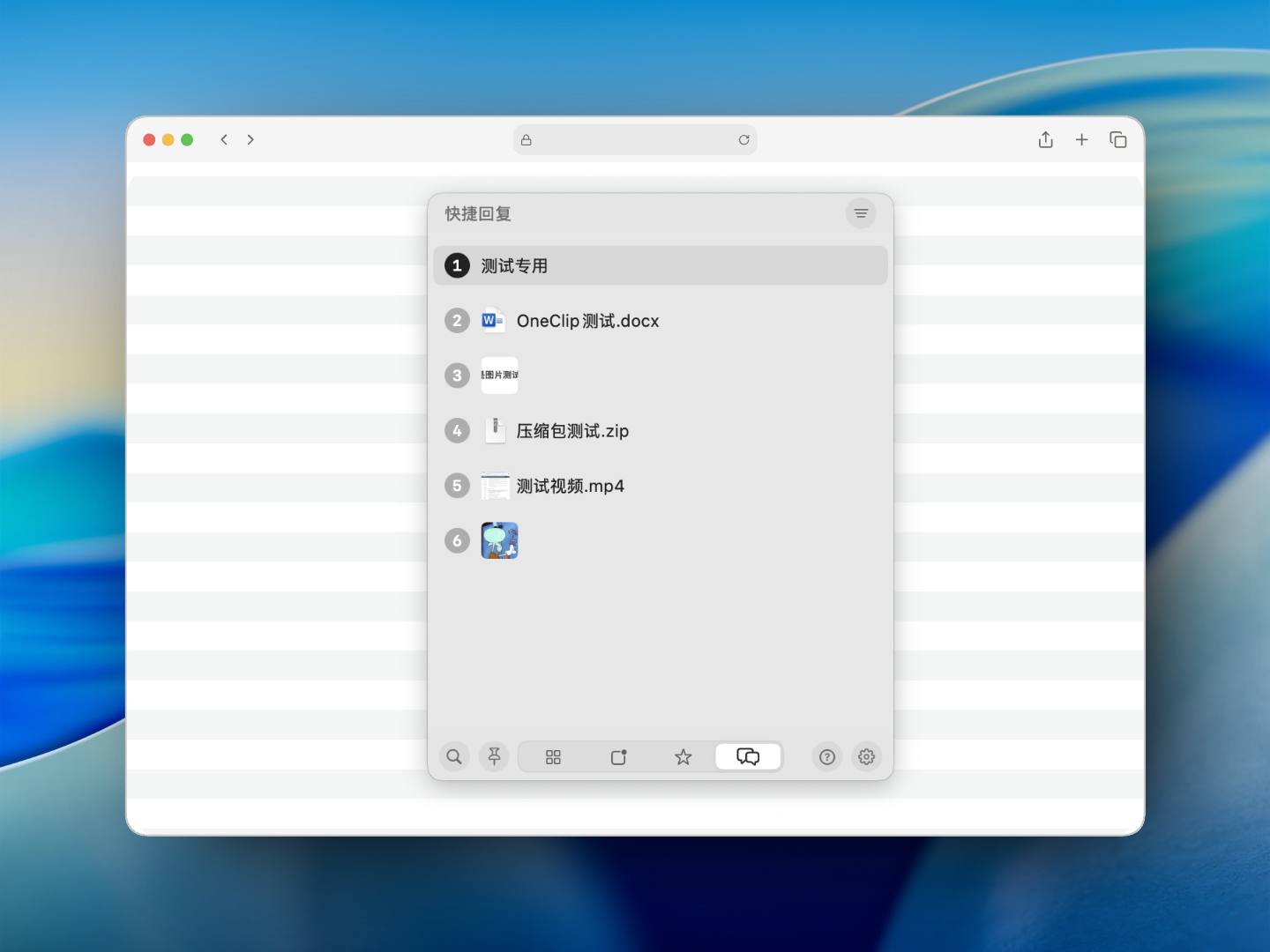
Task: Add a new tab with the plus button
Action: 1082,139
